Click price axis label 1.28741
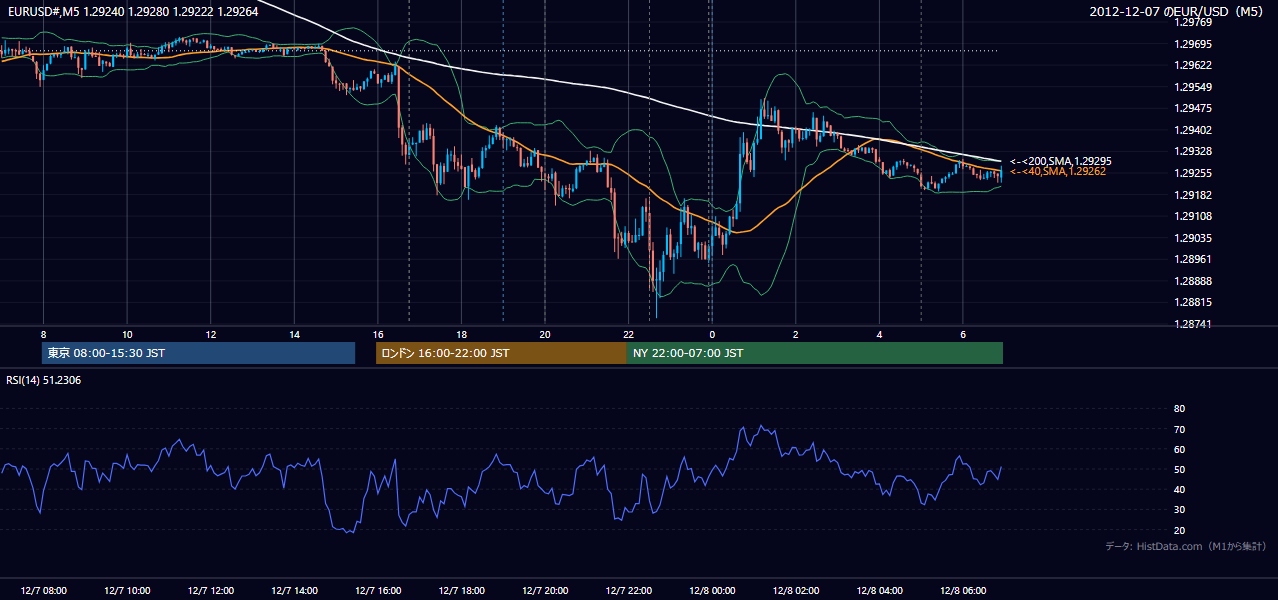Image resolution: width=1278 pixels, height=600 pixels. coord(1193,324)
